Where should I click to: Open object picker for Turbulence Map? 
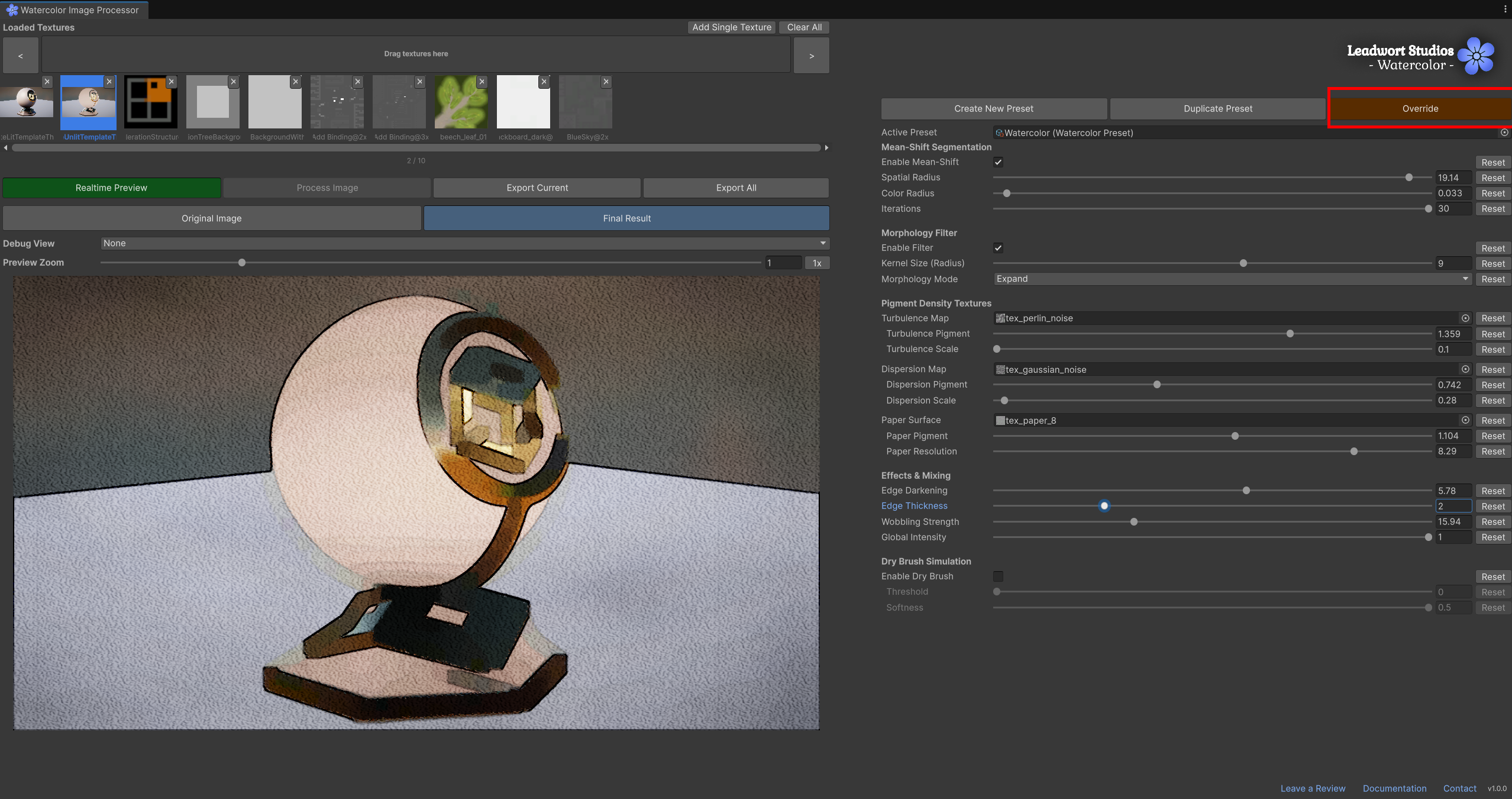1465,318
